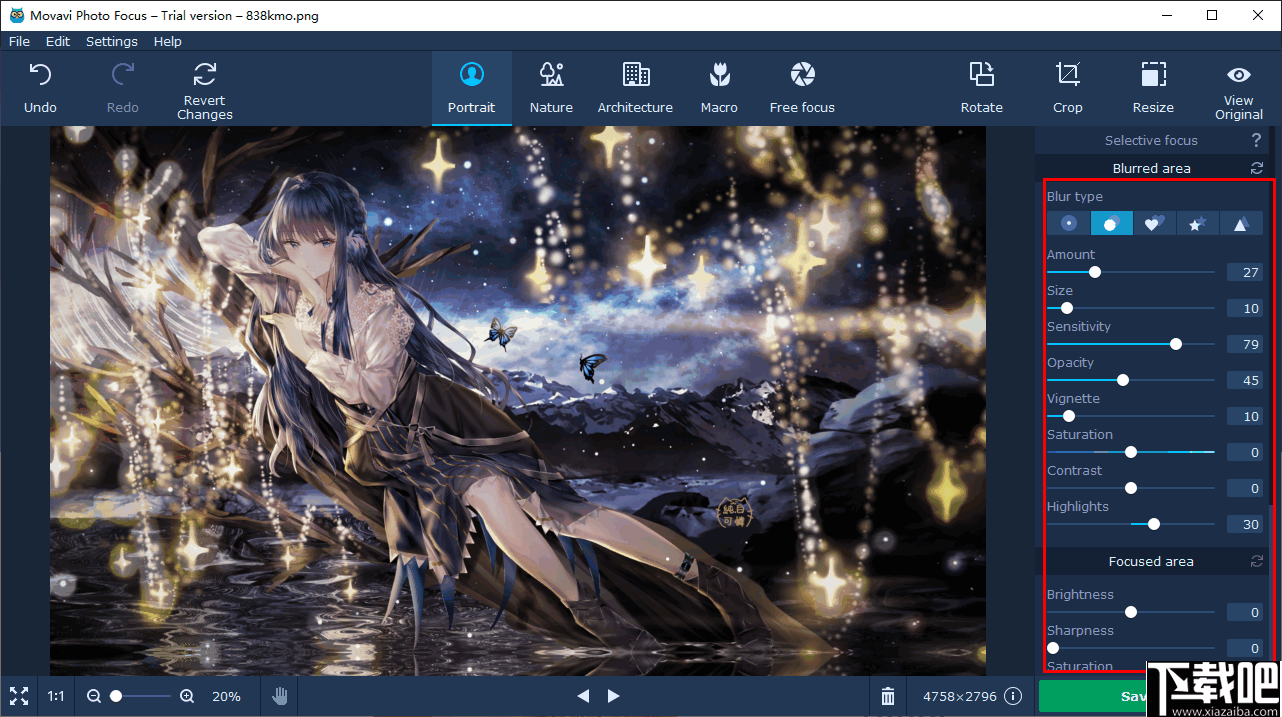Activate the hand pan tool
Viewport: 1282px width, 717px height.
pyautogui.click(x=281, y=696)
